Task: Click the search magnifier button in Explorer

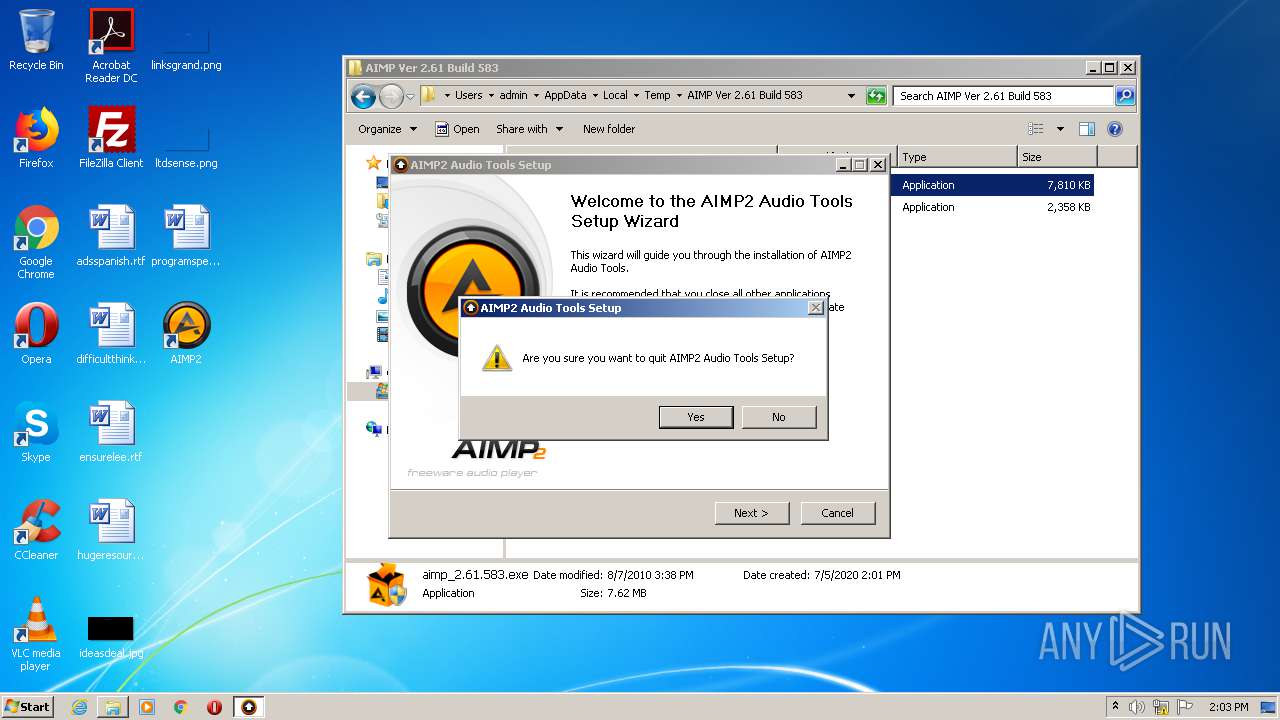Action: coord(1125,96)
